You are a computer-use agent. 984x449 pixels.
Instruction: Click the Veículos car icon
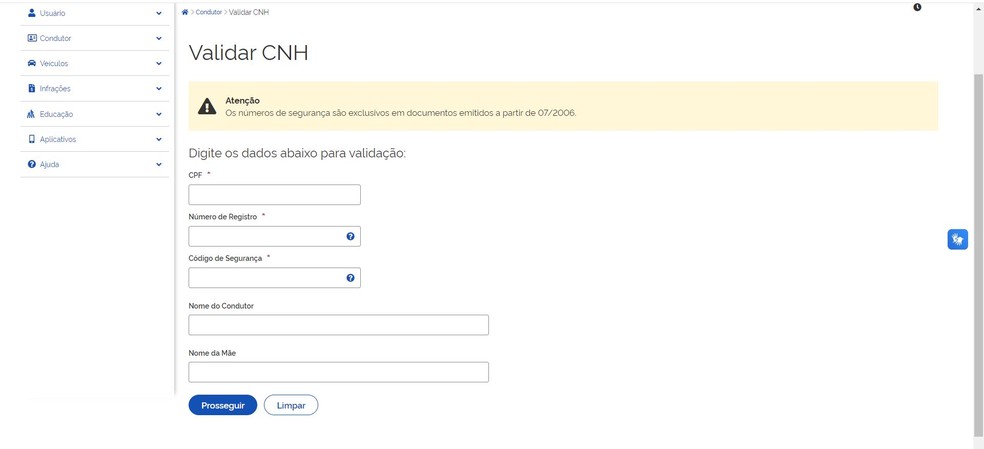[32, 63]
